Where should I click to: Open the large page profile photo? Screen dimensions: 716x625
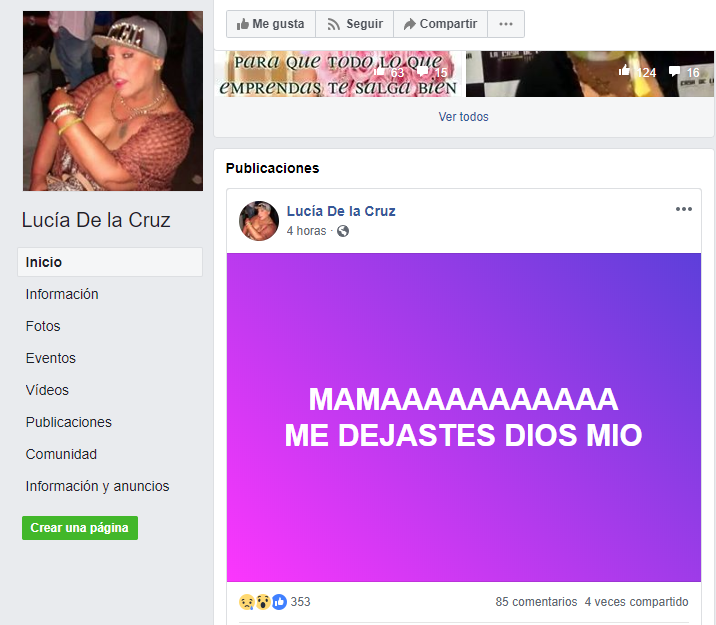tap(113, 101)
